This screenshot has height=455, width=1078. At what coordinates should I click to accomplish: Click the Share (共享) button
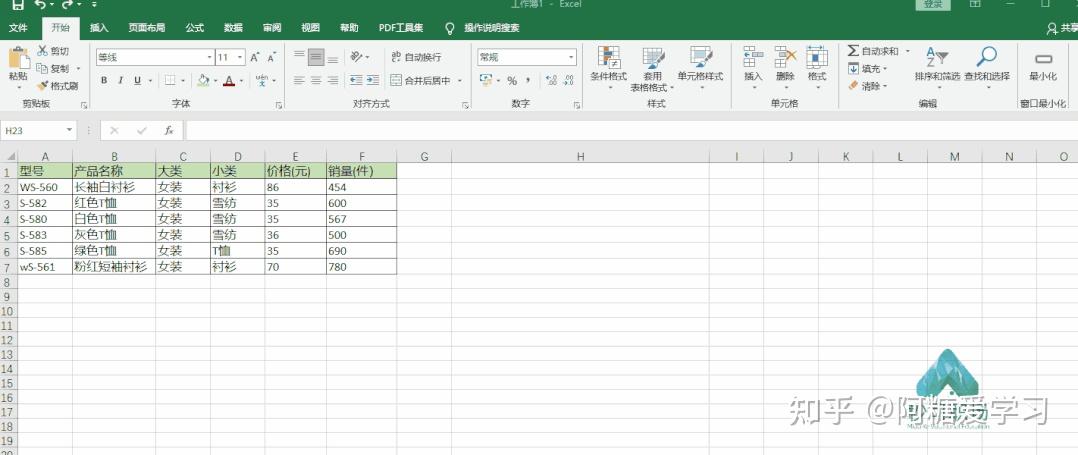pos(1062,28)
